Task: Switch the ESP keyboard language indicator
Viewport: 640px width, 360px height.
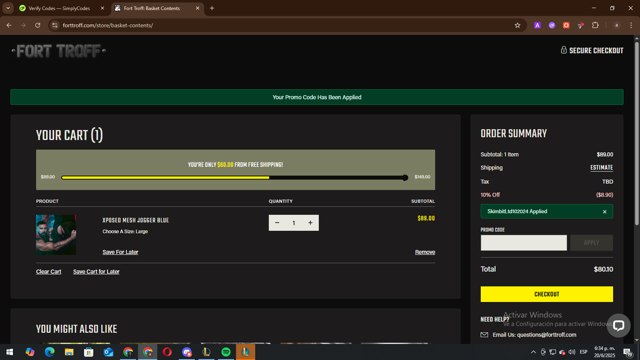Action: [584, 352]
